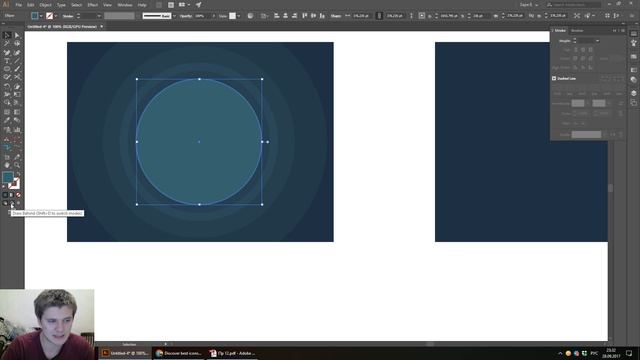640x360 pixels.
Task: Select the Type tool
Action: click(7, 61)
